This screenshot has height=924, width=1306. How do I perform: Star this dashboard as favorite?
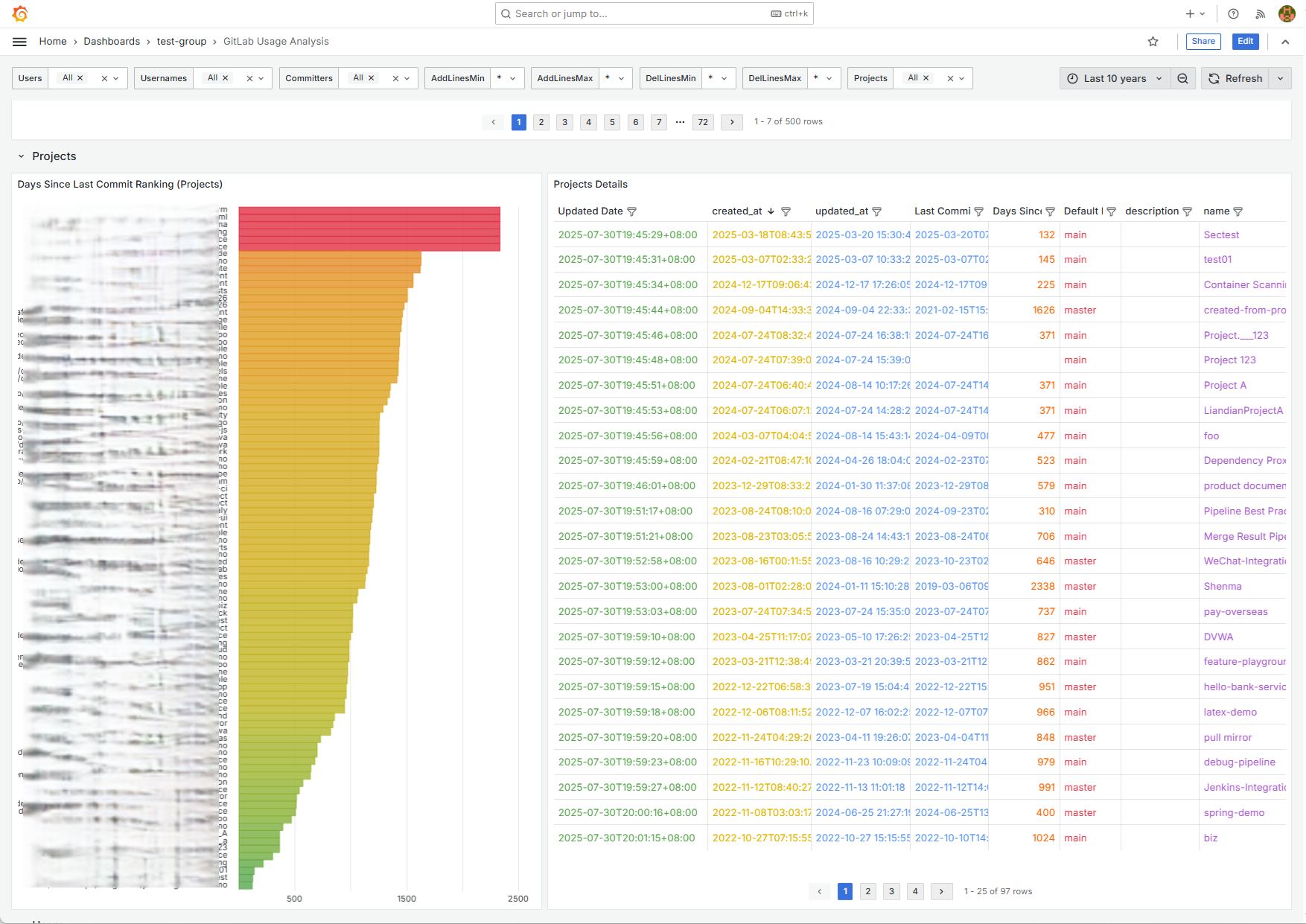[1153, 42]
